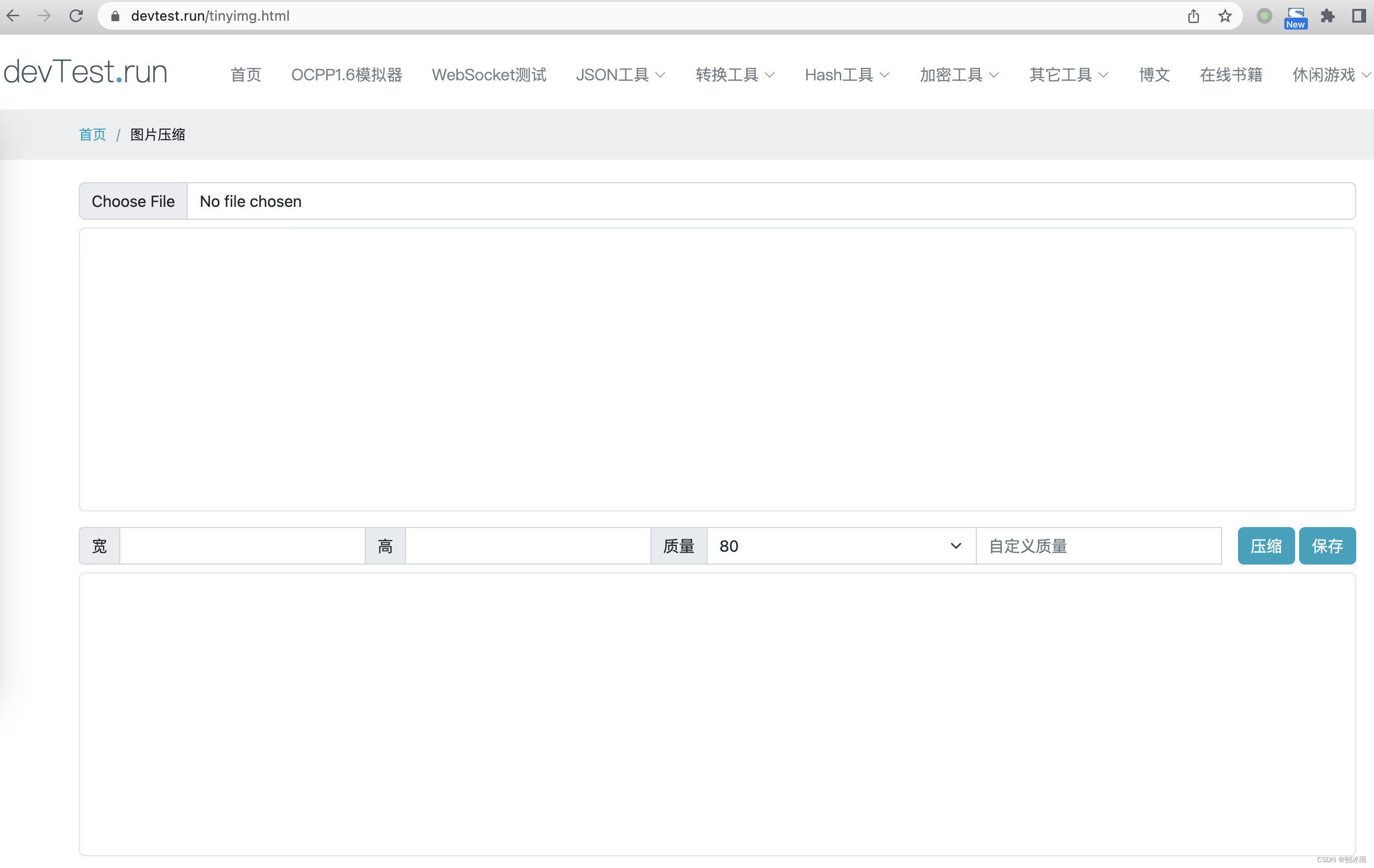Click the Choose File button
1374x868 pixels.
click(134, 201)
